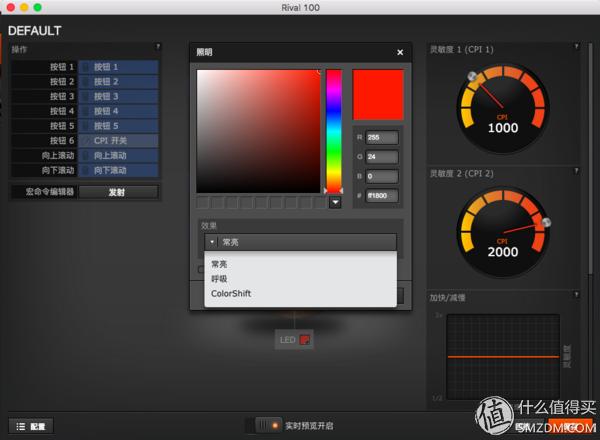Click the R value field (255)
Screen dimensions: 600x440
click(x=382, y=138)
